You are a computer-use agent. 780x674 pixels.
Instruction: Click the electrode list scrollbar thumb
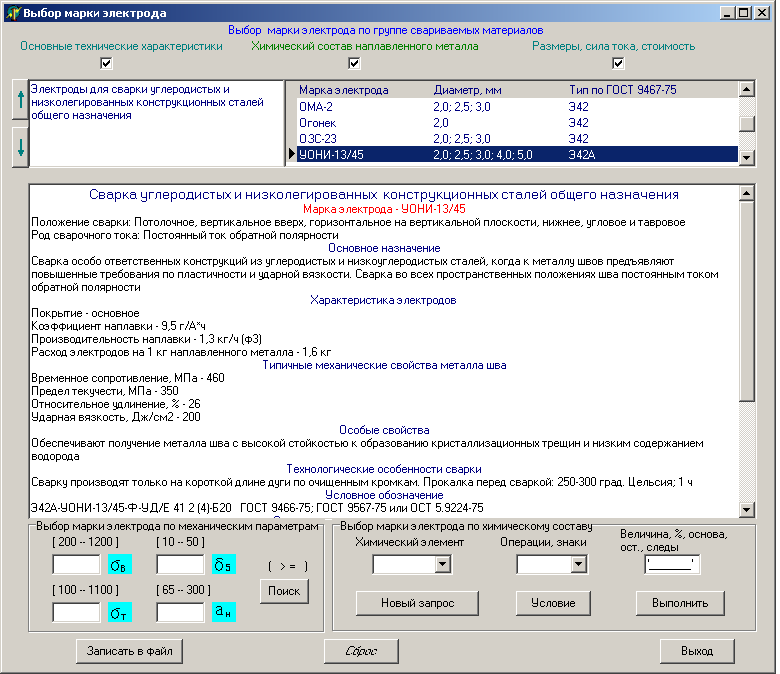[x=746, y=124]
